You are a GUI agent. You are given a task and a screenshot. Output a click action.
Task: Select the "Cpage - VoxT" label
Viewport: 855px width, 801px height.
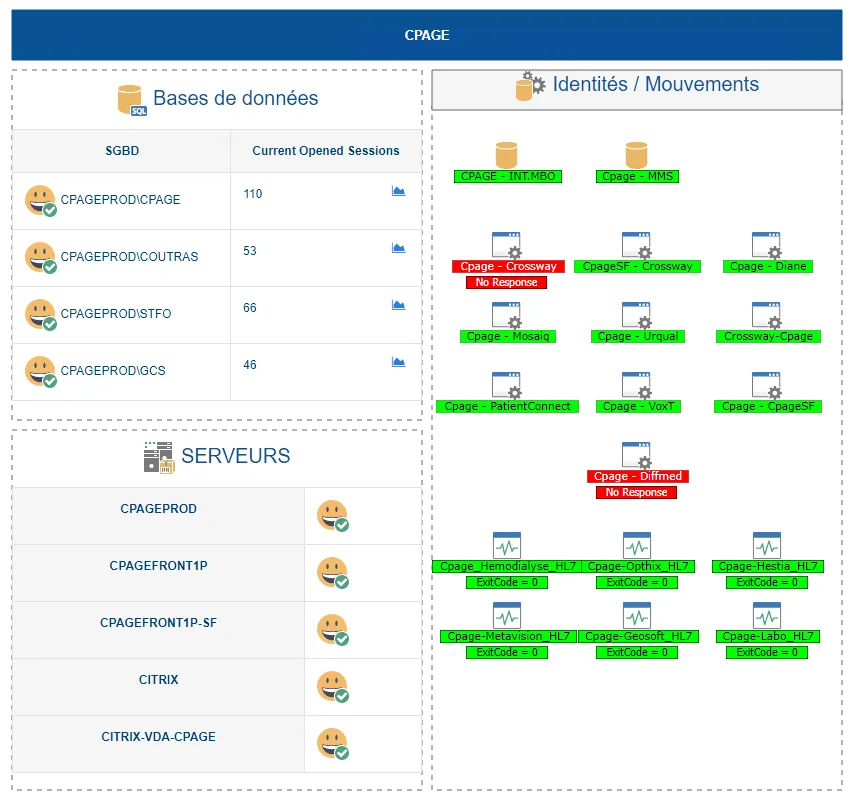(637, 406)
